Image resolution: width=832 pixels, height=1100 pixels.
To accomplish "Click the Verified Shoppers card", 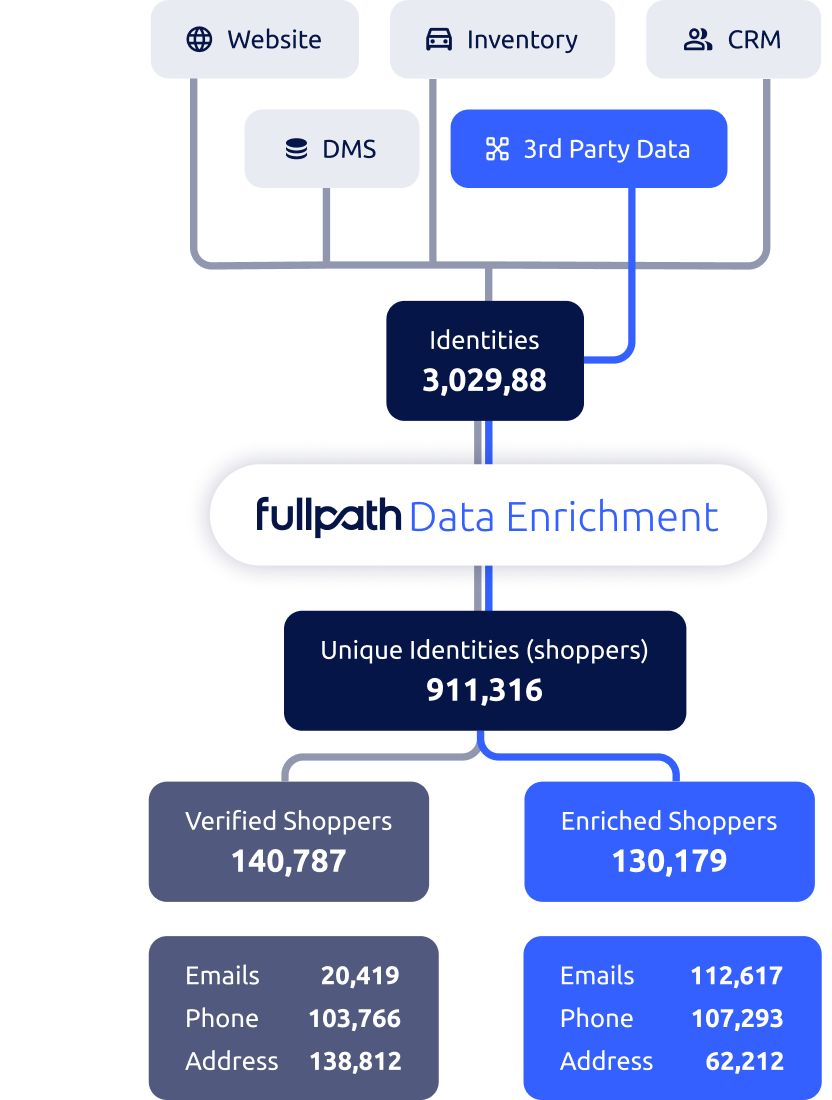I will 288,840.
